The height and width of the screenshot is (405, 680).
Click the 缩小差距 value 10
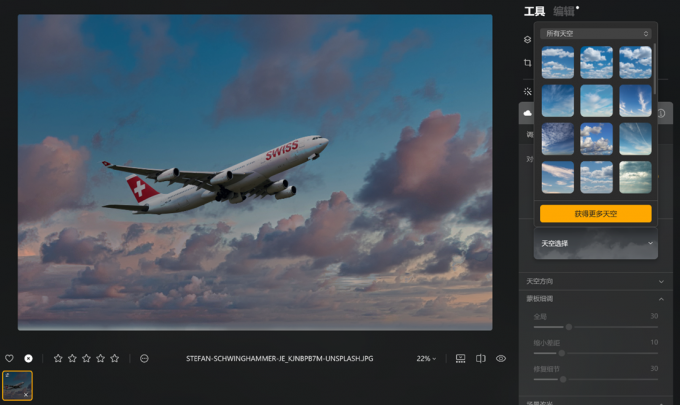pos(654,342)
